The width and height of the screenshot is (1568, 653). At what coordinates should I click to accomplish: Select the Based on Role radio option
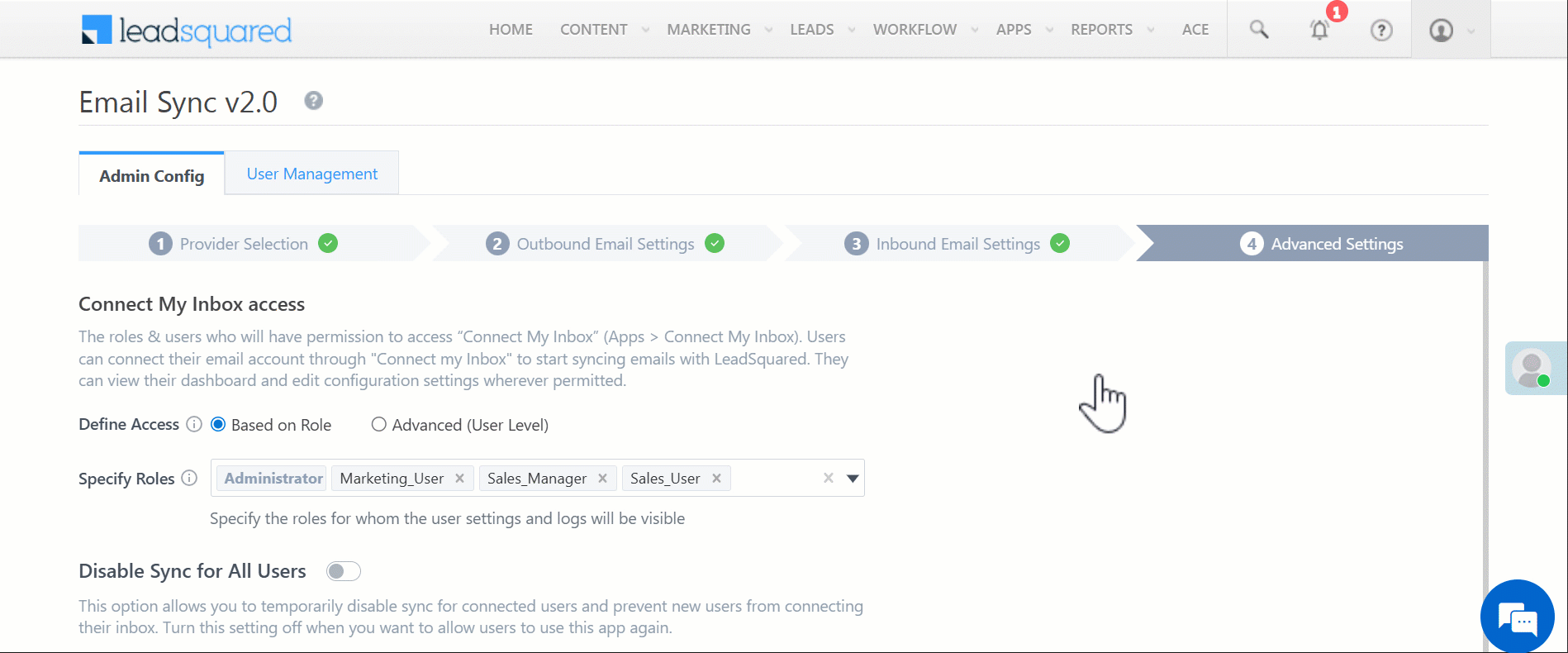(218, 424)
